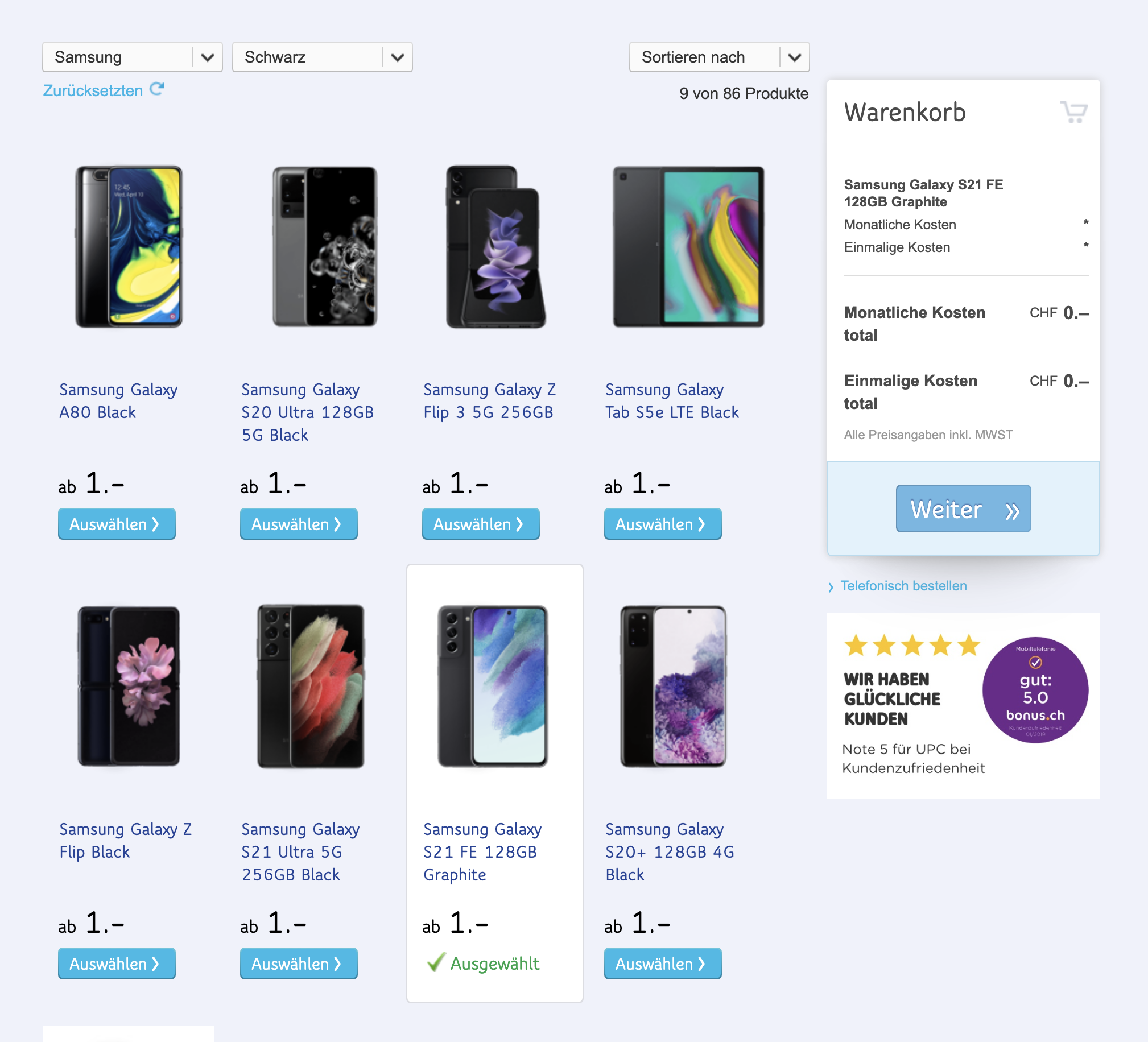The height and width of the screenshot is (1042, 1148).
Task: Click the five gold stars rating
Action: pyautogui.click(x=912, y=646)
